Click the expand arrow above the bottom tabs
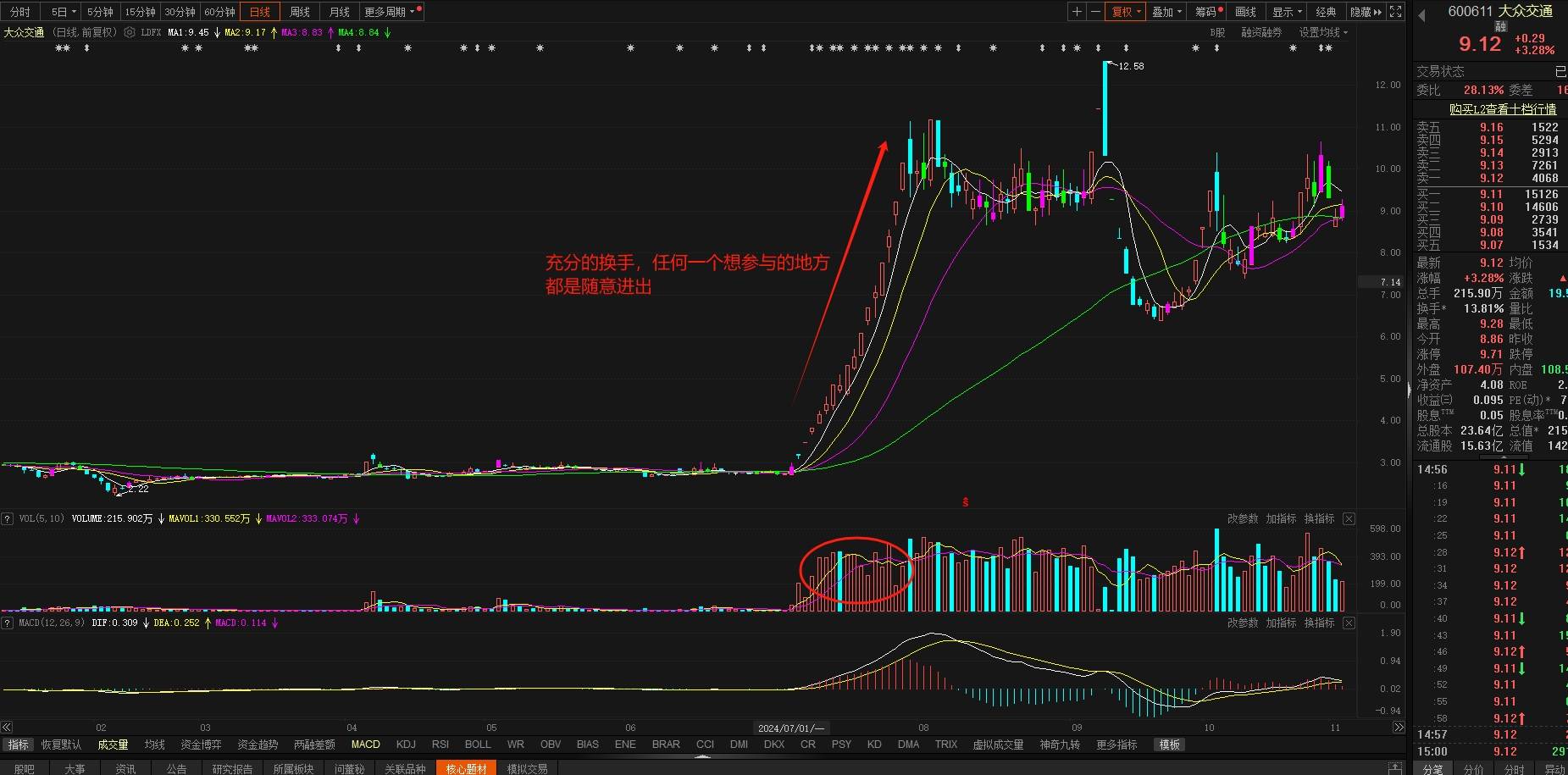 (702, 756)
